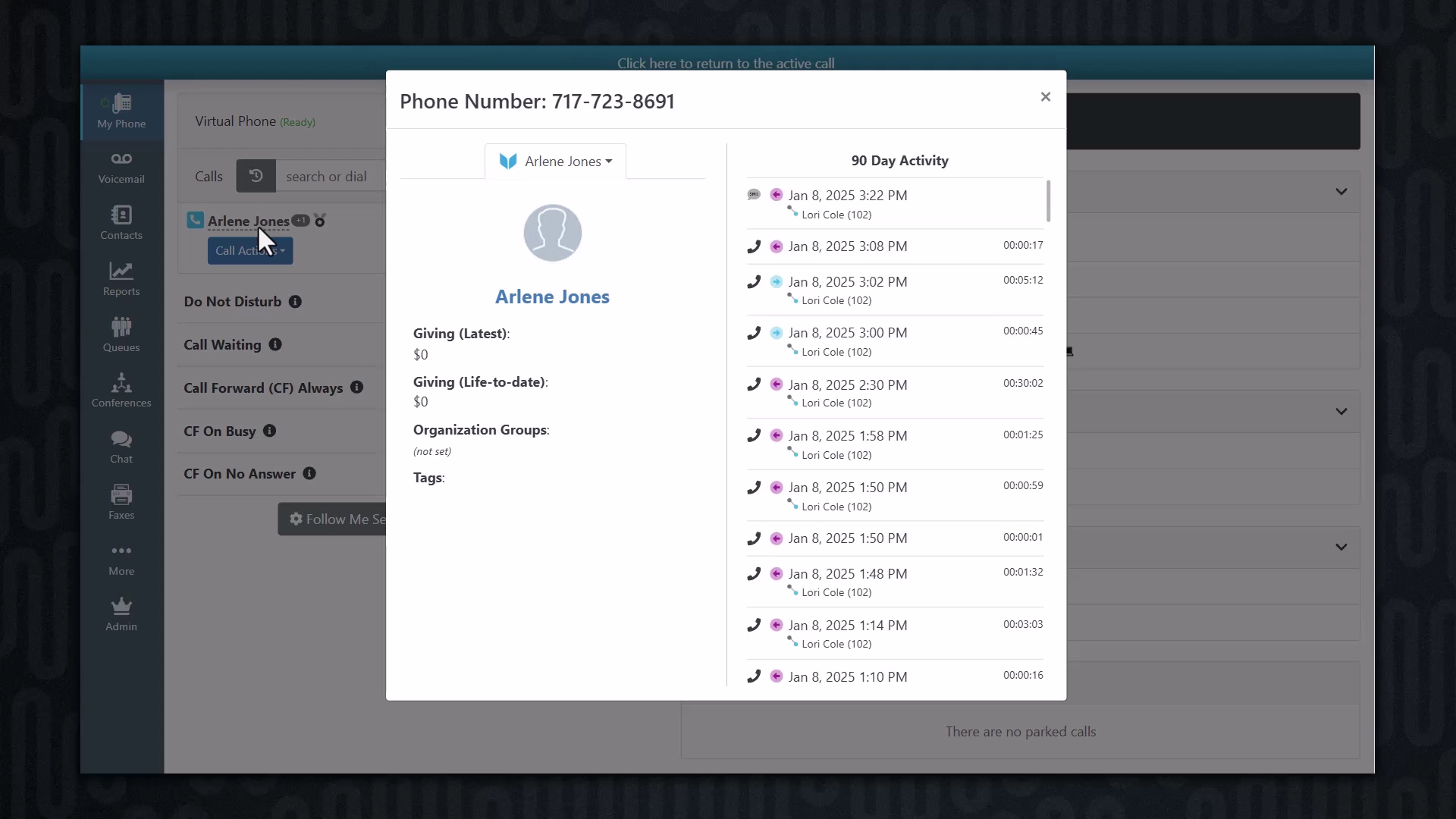Click the call history icon beside search
Screen dimensions: 1456x819
click(256, 176)
